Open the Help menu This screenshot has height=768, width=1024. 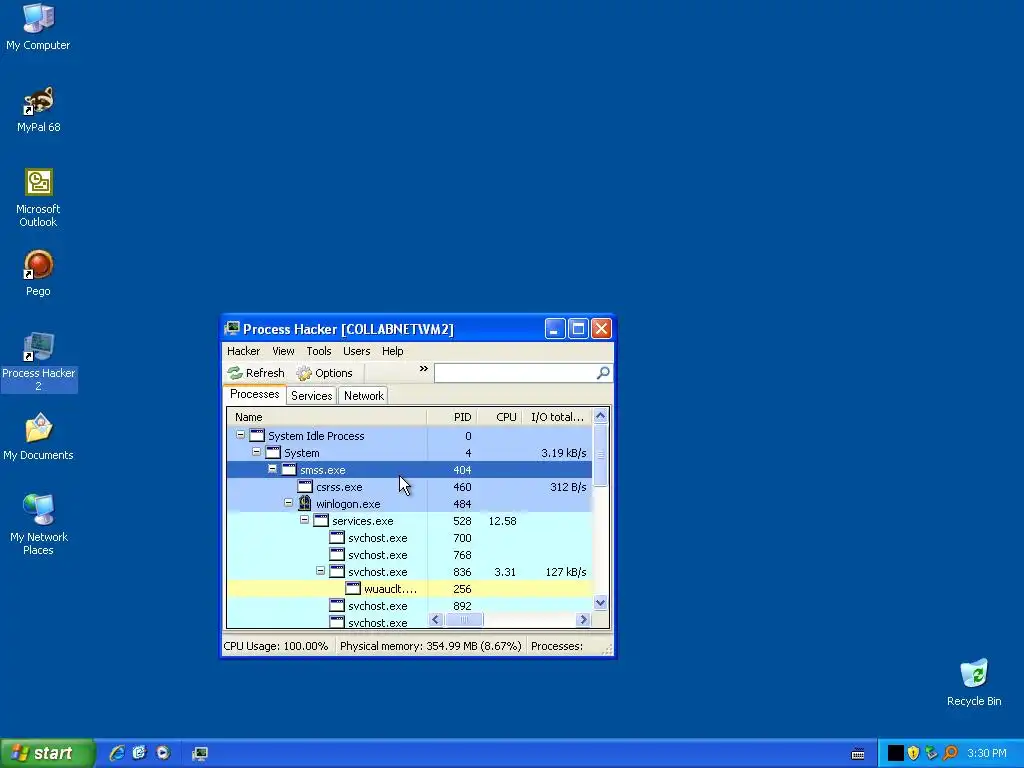[x=392, y=351]
